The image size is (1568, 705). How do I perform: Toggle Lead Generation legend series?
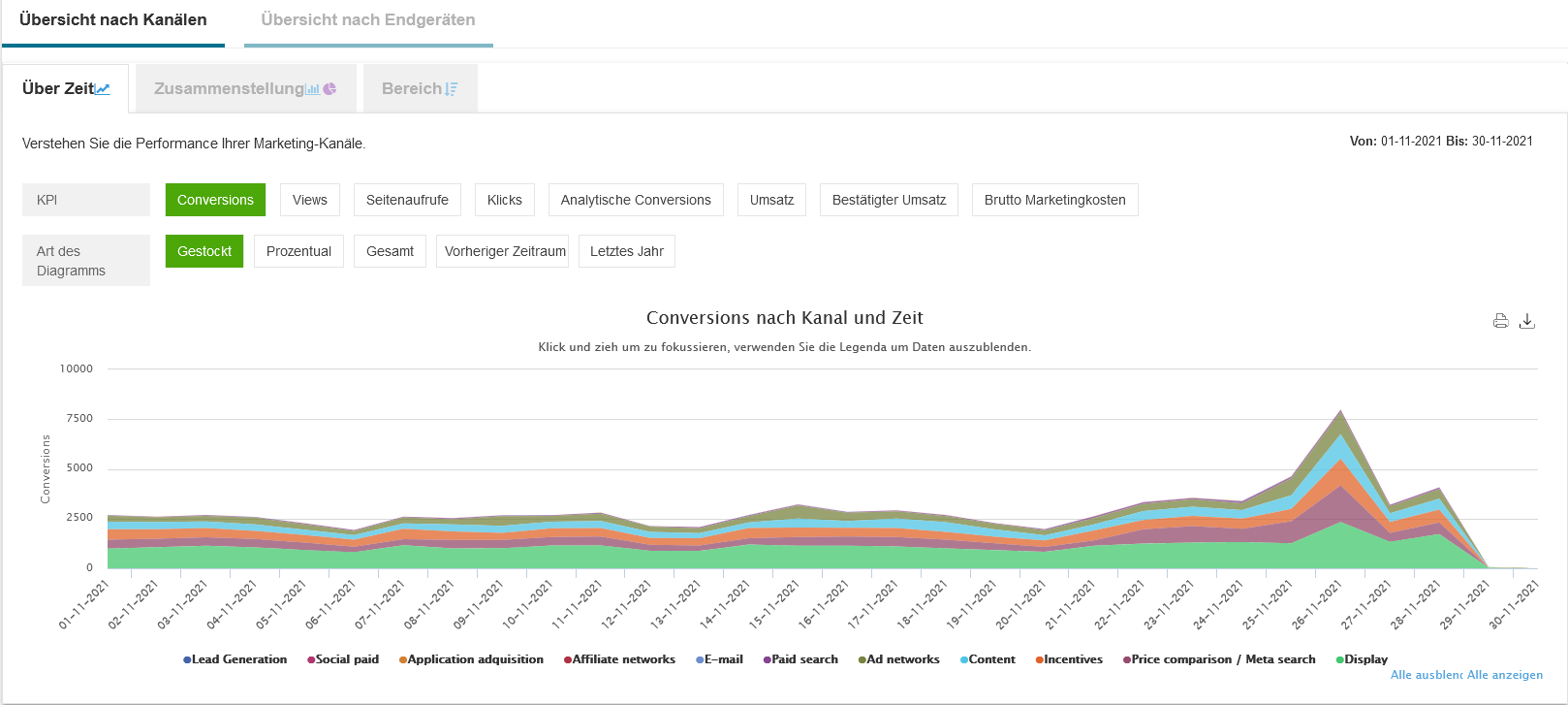[238, 659]
